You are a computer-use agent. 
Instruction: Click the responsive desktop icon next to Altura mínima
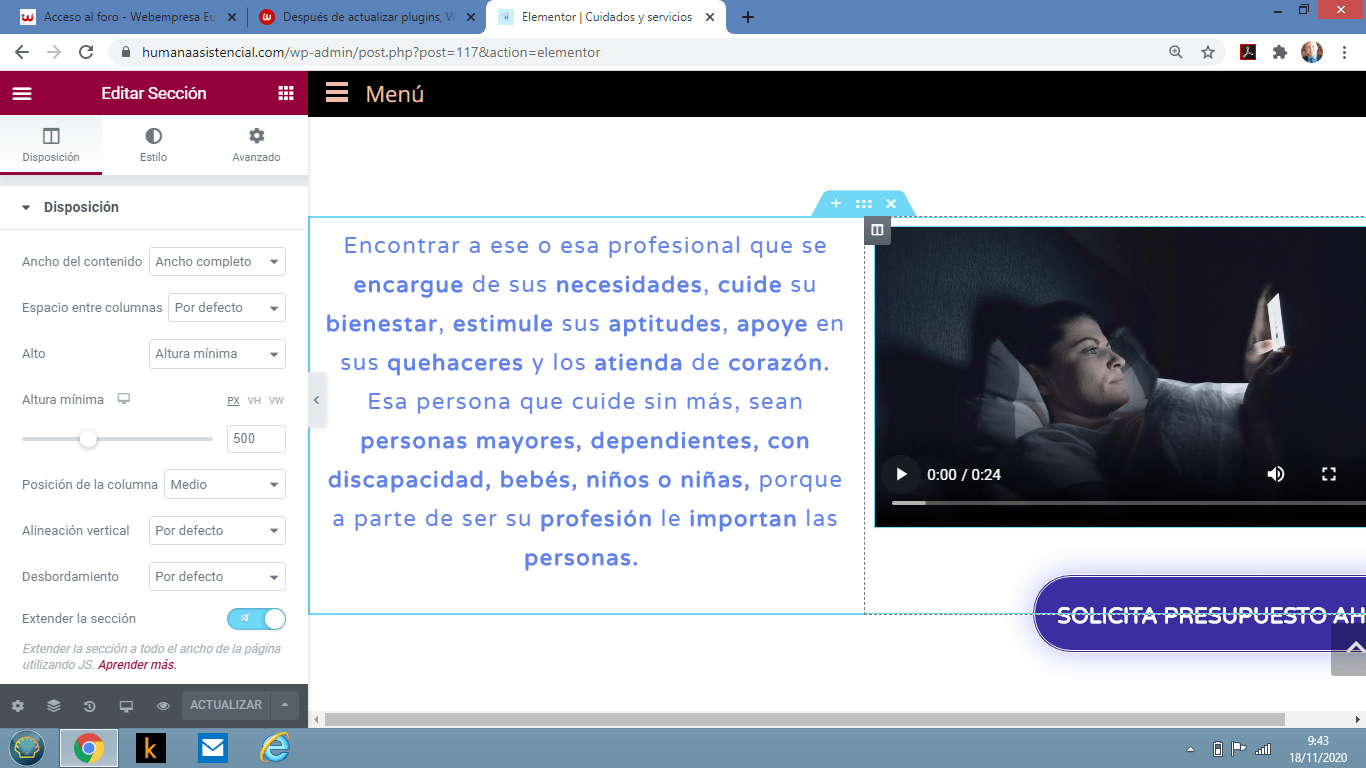[x=124, y=399]
